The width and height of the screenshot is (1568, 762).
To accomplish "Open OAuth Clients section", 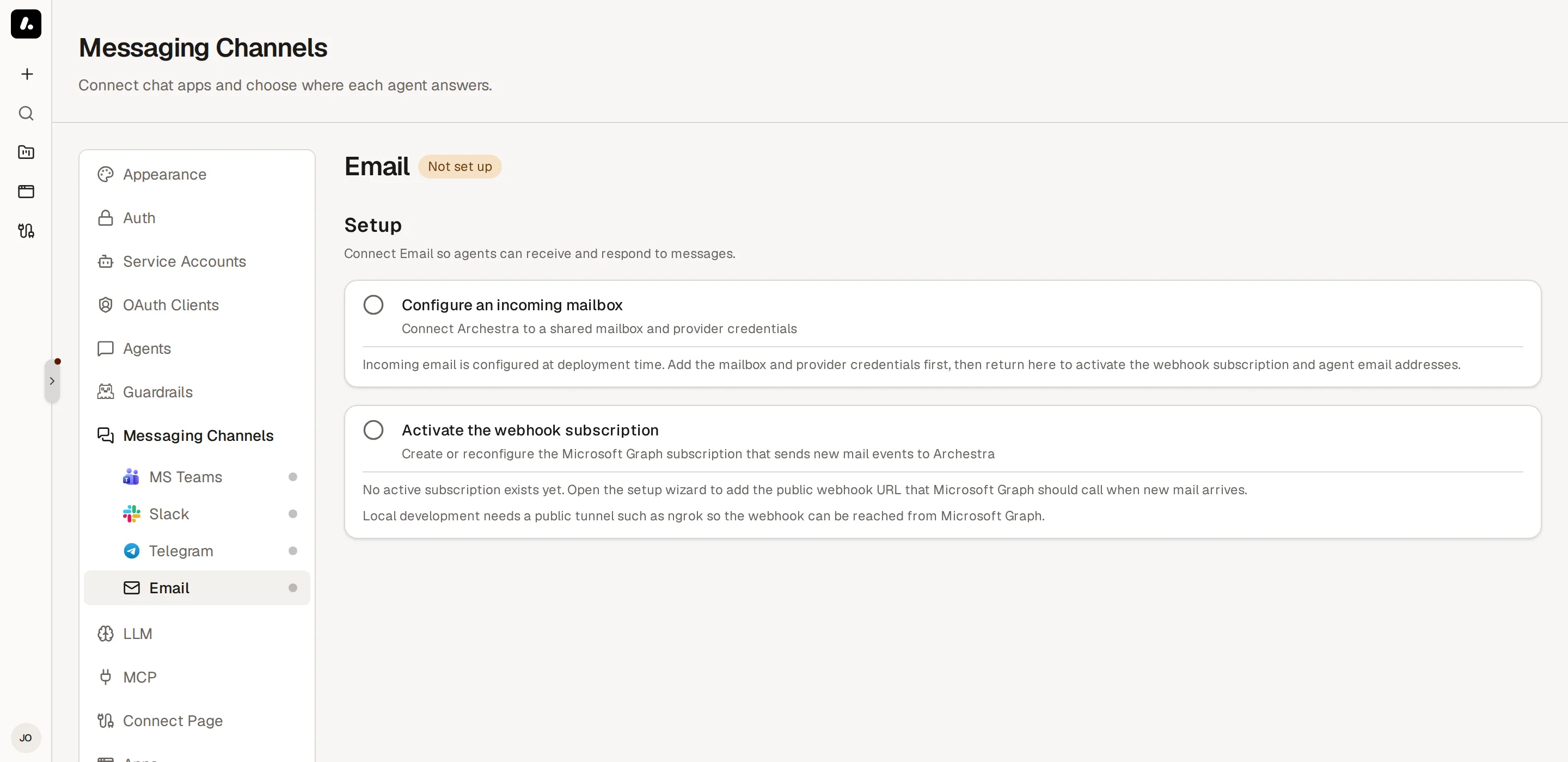I will point(197,305).
